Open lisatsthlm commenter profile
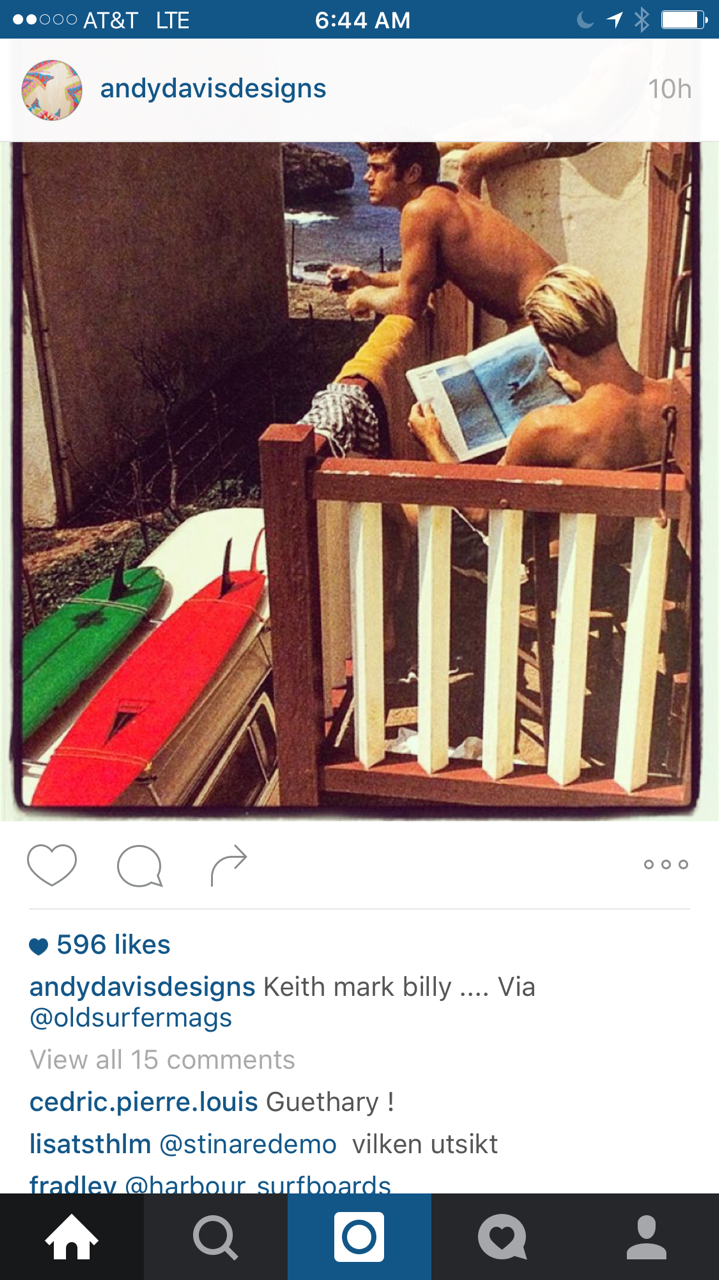This screenshot has width=719, height=1280. point(90,1144)
